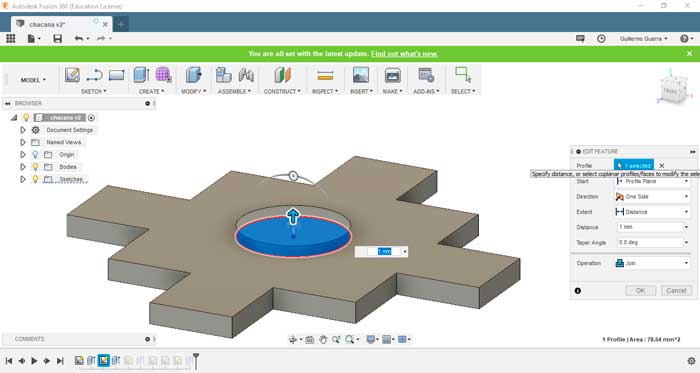Click the Extrude tool icon in Create
This screenshot has height=373, width=700.
pyautogui.click(x=142, y=75)
